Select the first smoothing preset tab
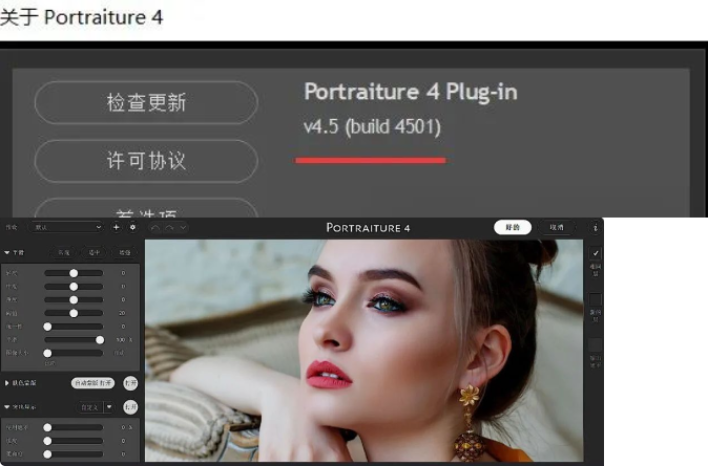 (x=63, y=253)
